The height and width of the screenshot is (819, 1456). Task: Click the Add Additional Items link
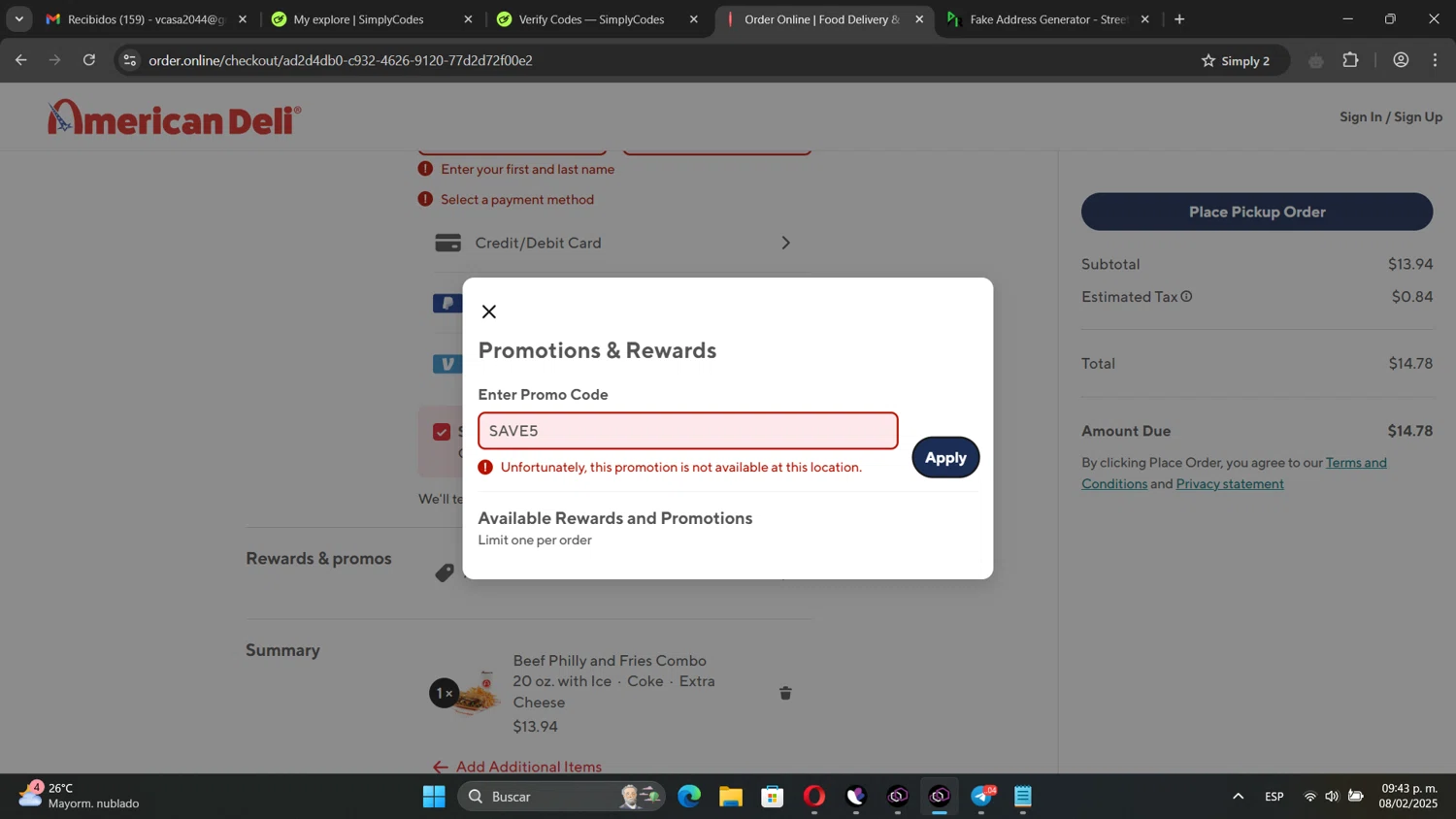pyautogui.click(x=517, y=767)
